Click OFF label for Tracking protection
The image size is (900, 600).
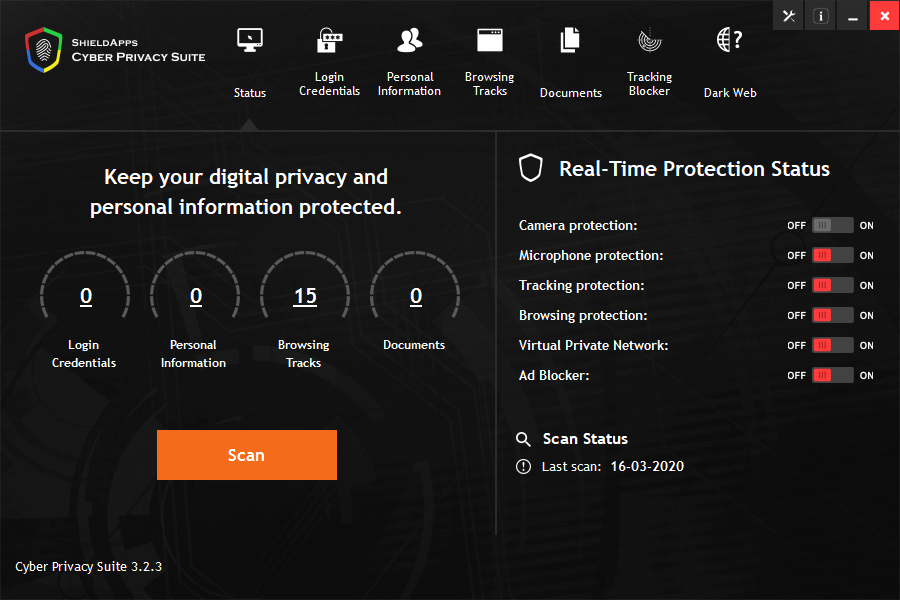point(796,285)
